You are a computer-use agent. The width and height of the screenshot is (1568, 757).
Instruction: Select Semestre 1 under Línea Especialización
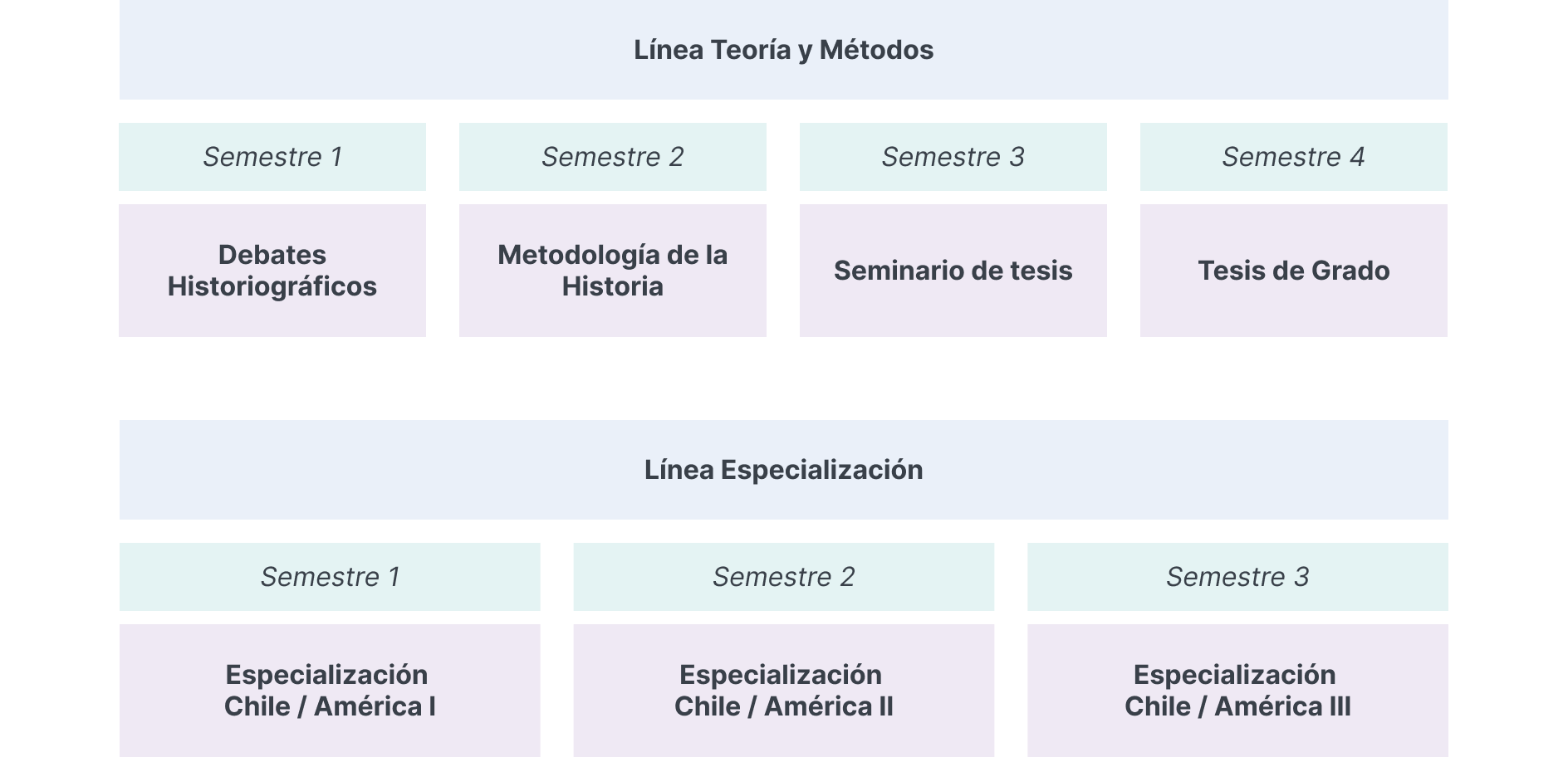pyautogui.click(x=330, y=577)
